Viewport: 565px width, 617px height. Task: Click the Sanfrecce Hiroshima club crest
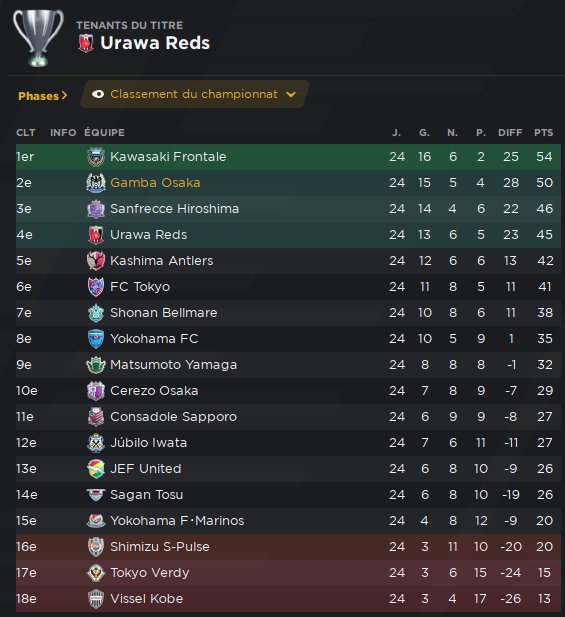(96, 209)
